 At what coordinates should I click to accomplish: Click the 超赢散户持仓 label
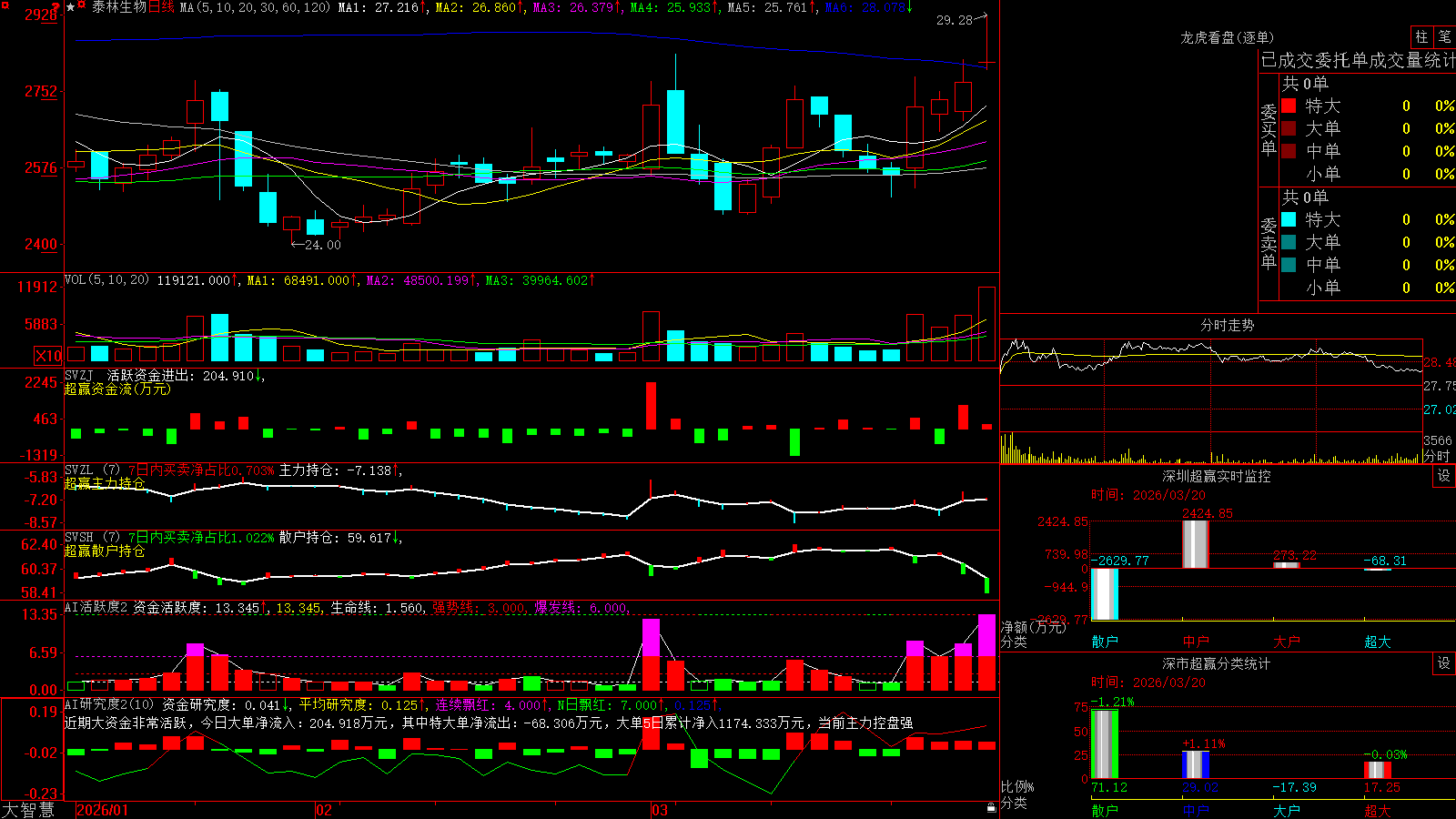pyautogui.click(x=105, y=551)
